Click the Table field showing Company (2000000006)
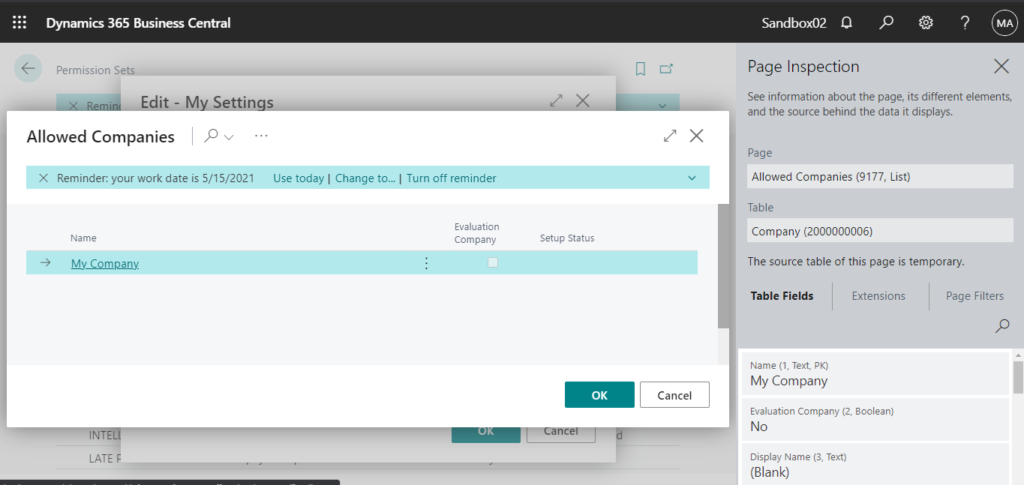The image size is (1024, 485). pos(880,231)
